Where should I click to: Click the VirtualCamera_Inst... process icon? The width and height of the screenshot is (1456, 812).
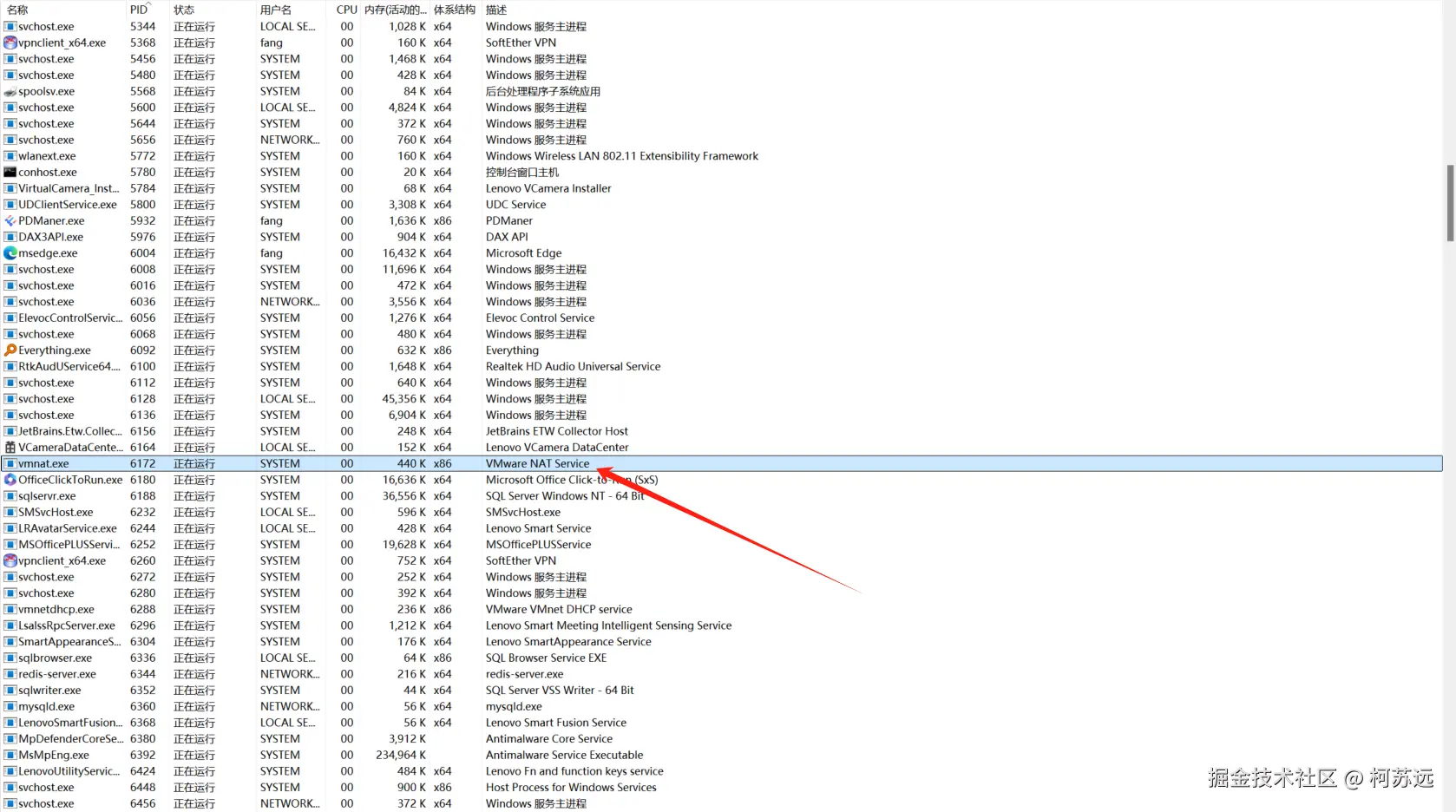pos(10,188)
